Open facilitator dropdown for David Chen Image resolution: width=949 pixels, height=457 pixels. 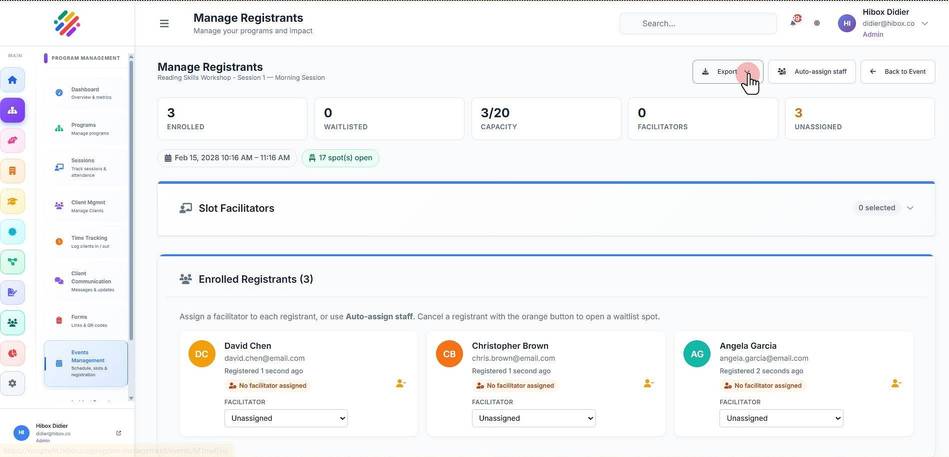pos(286,418)
